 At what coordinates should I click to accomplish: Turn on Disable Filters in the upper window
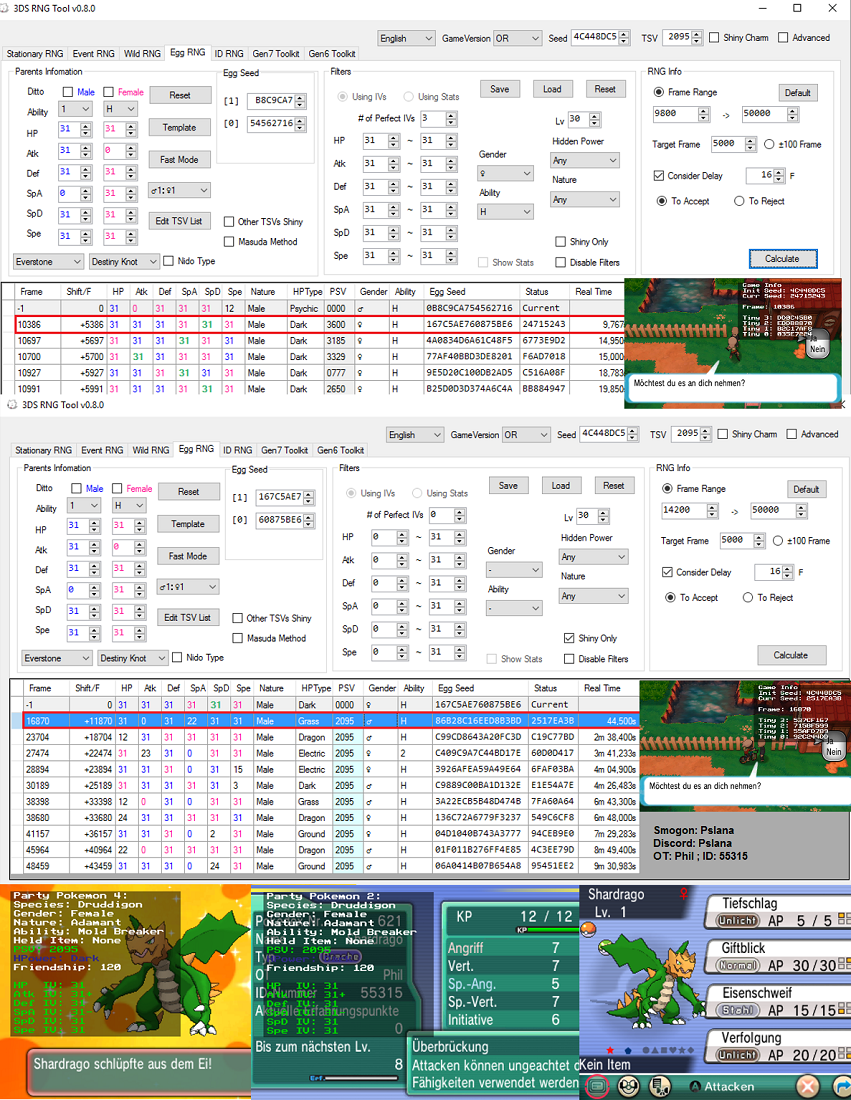click(561, 262)
